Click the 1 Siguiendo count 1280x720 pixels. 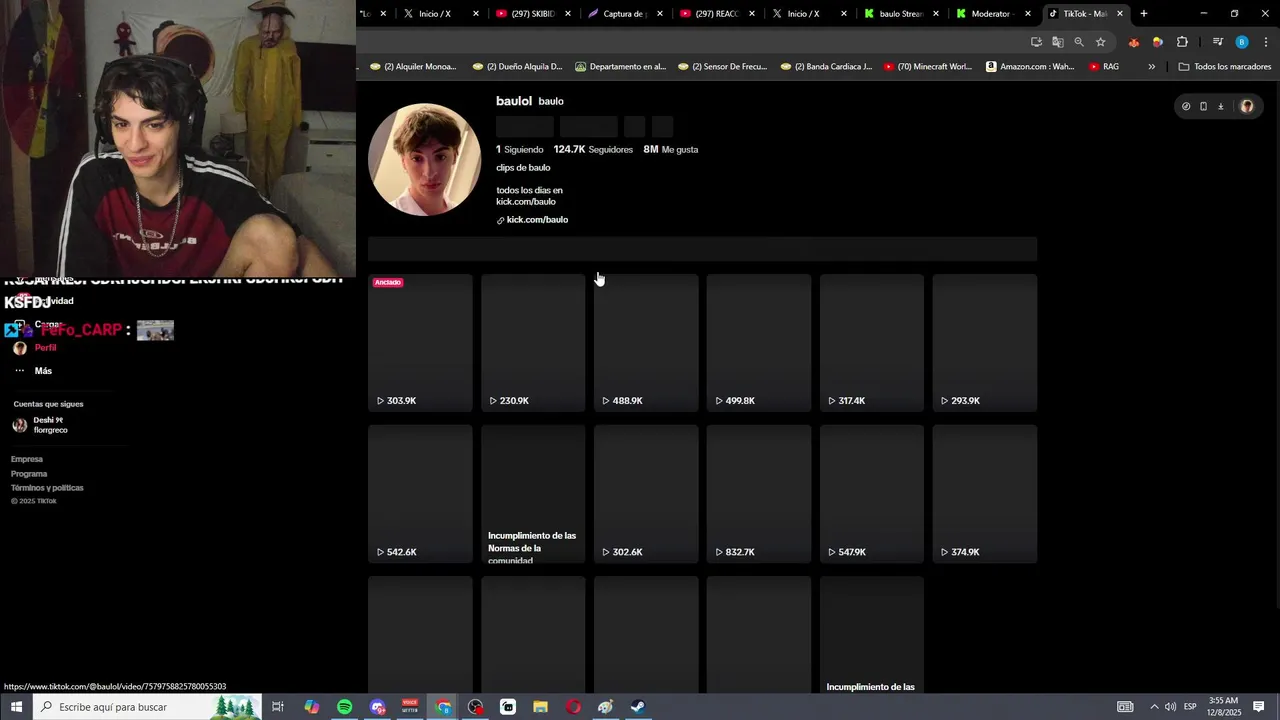click(520, 149)
